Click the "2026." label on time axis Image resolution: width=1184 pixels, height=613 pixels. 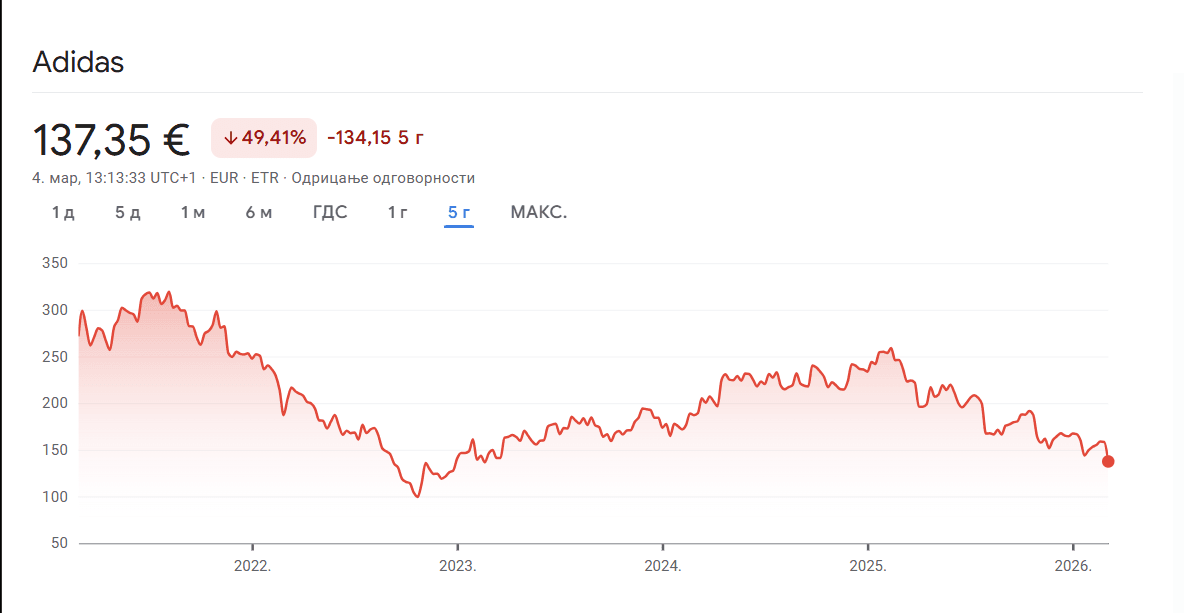coord(1073,565)
